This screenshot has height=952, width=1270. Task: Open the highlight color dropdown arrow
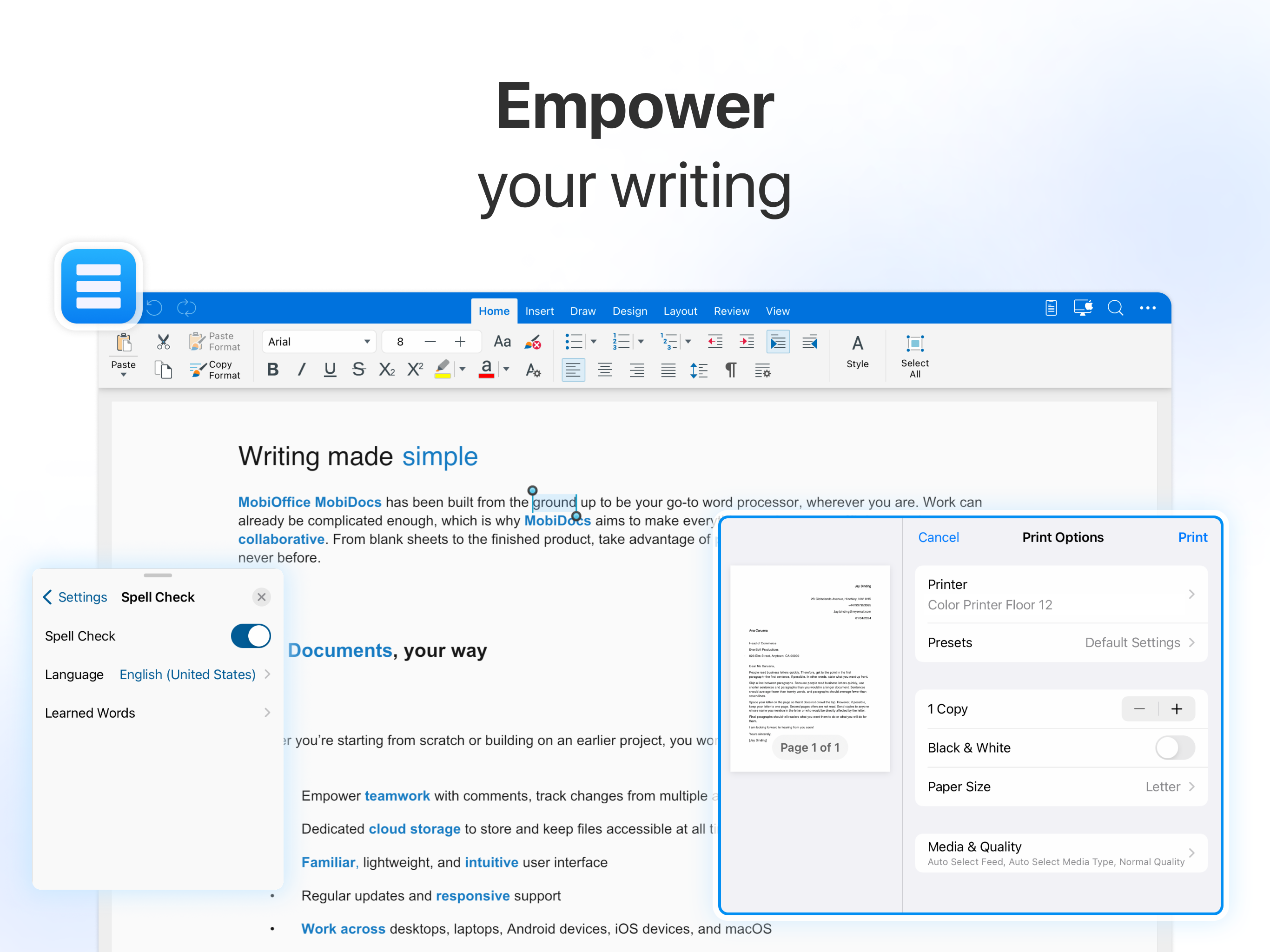tap(462, 370)
